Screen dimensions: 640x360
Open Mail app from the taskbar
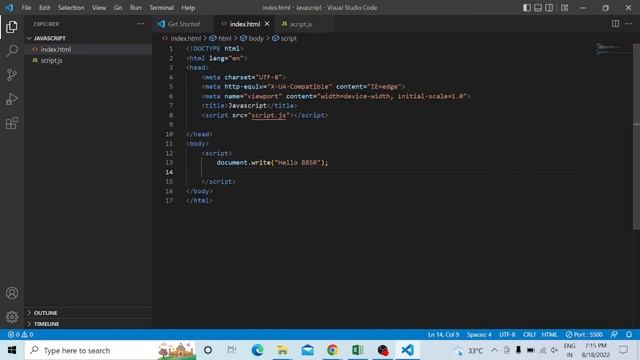tap(307, 350)
